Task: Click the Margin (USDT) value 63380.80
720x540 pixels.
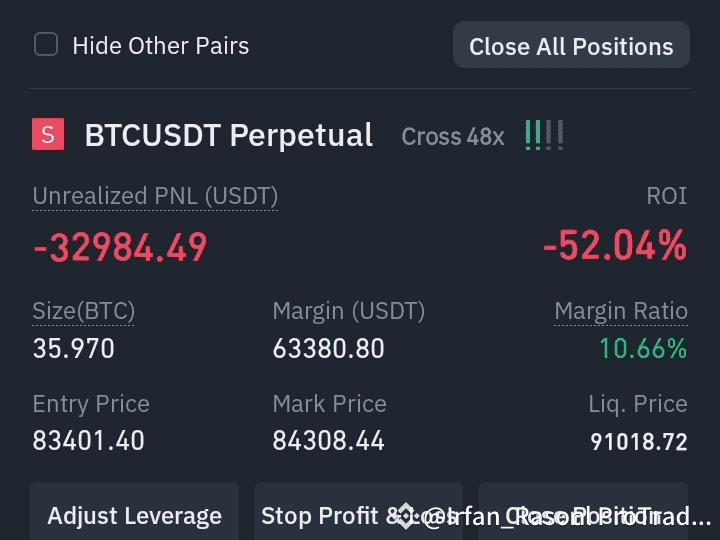Action: coord(328,349)
